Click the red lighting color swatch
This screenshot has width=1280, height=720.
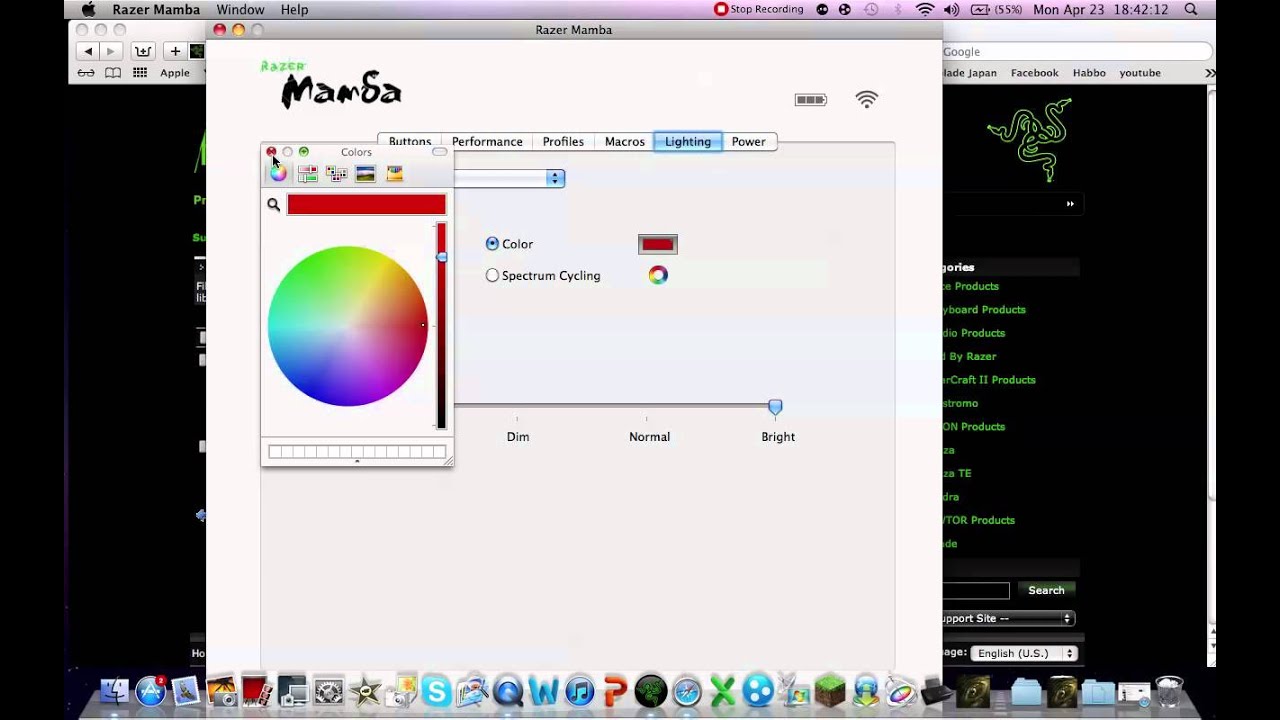(658, 244)
